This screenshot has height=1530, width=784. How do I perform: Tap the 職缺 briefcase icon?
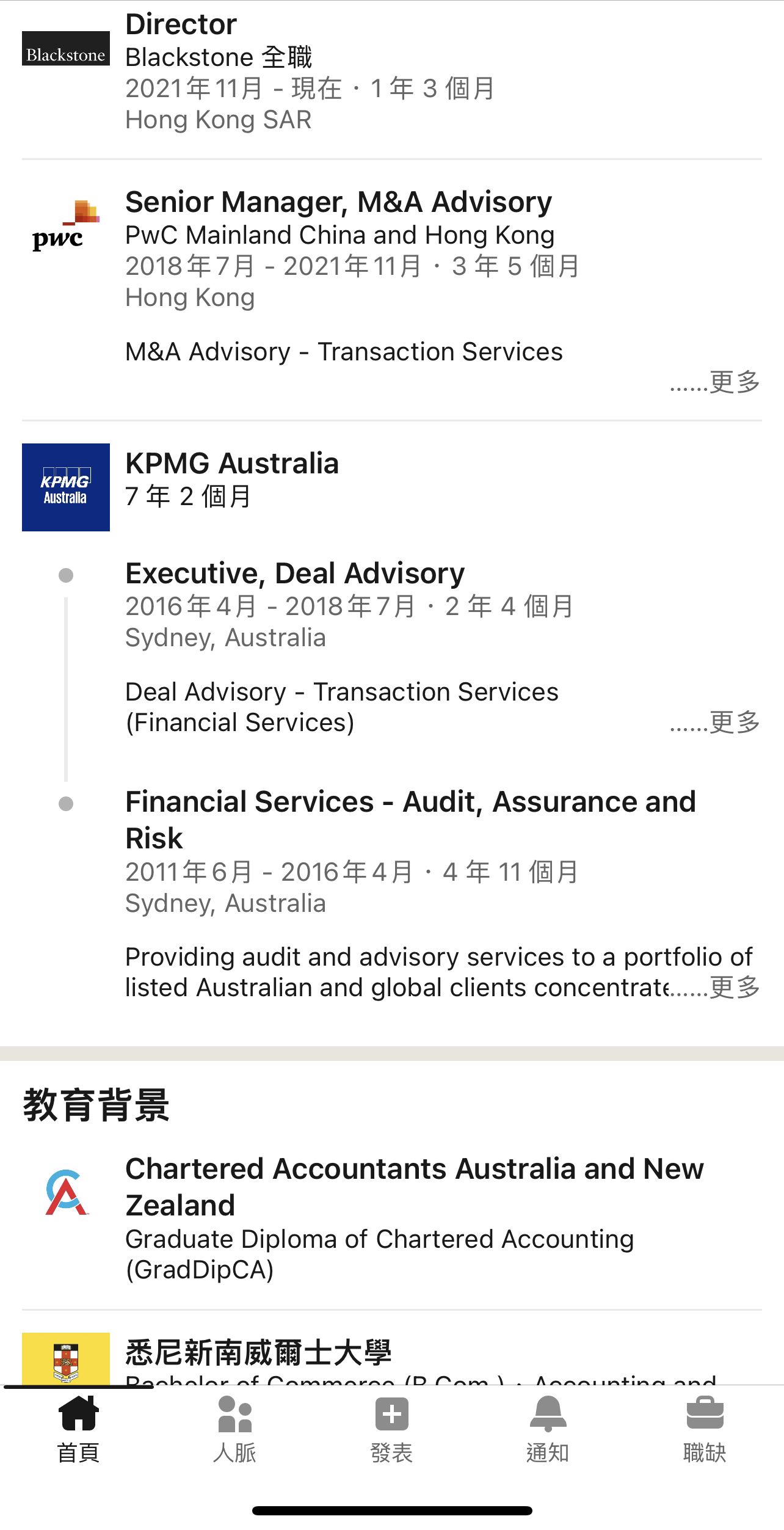[705, 1413]
